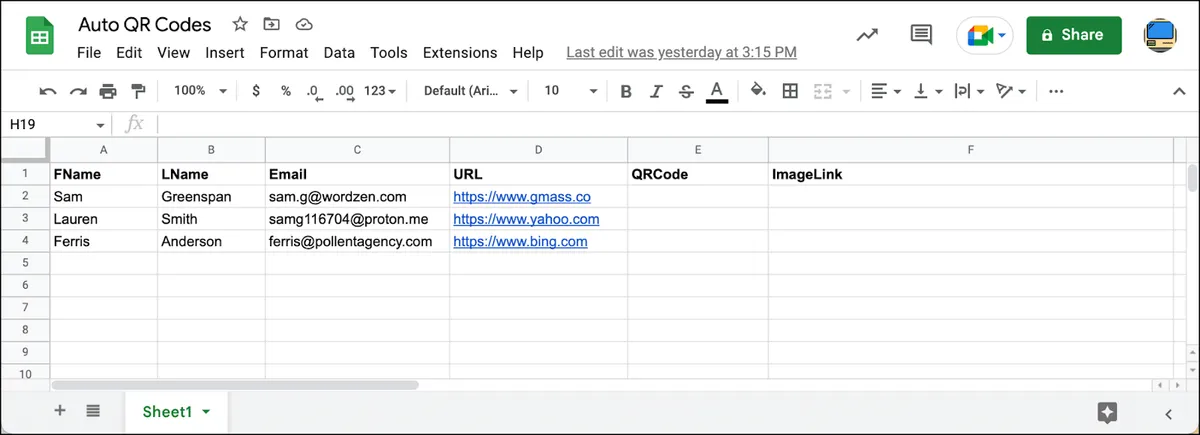Image resolution: width=1200 pixels, height=435 pixels.
Task: Select column E header
Action: 698,150
